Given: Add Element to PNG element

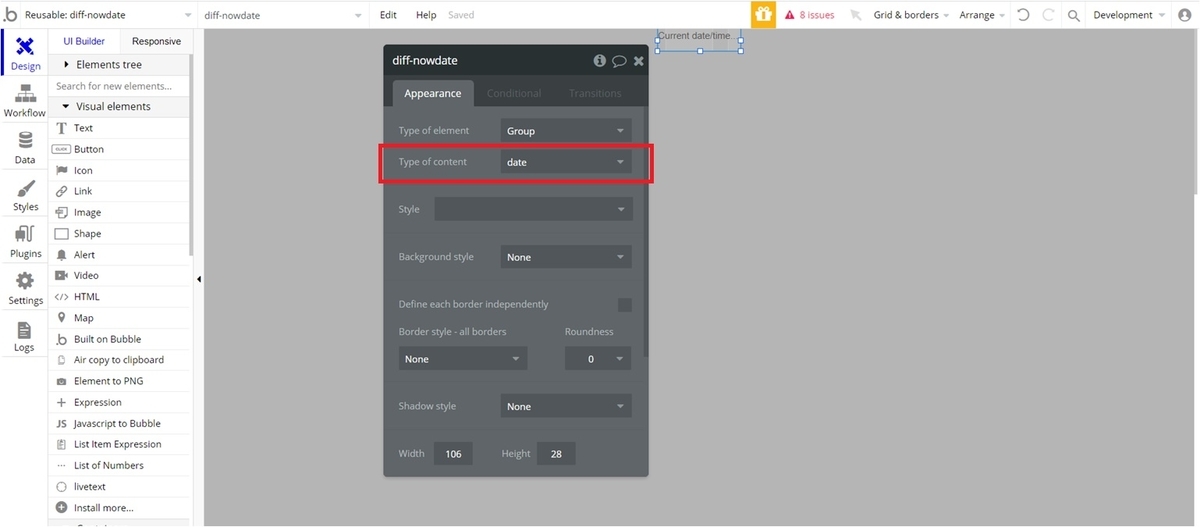Looking at the screenshot, I should (119, 381).
